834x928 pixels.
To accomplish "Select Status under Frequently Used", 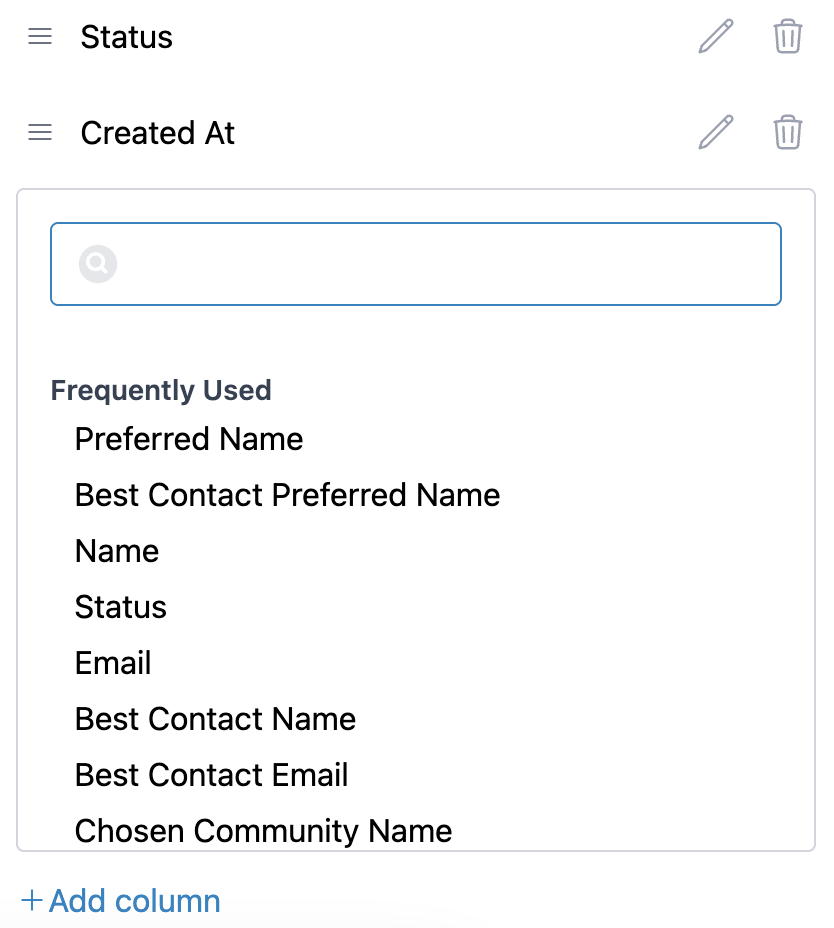I will [121, 607].
